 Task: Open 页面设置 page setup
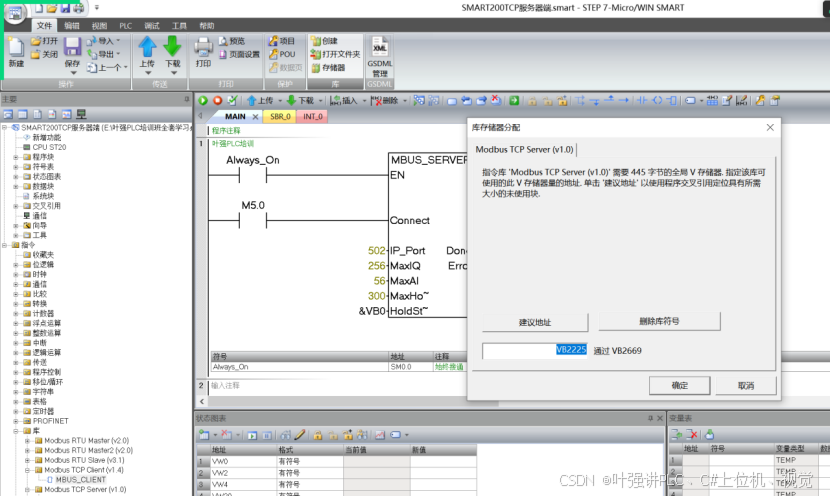point(239,54)
